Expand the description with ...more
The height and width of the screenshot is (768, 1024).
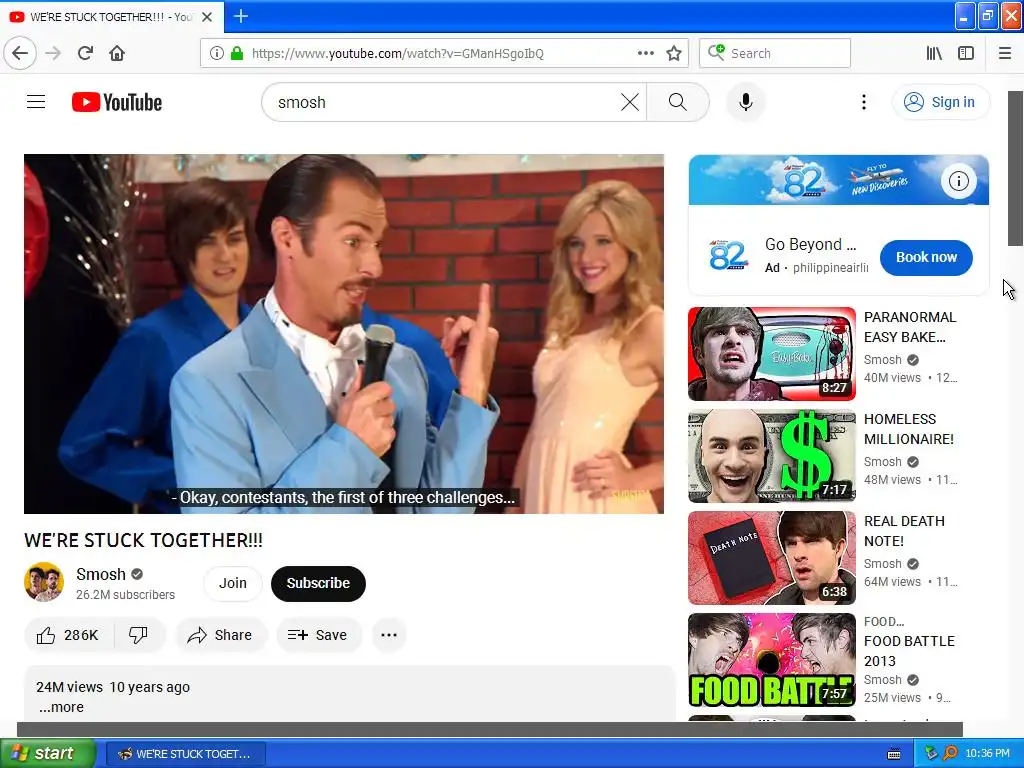tap(61, 707)
